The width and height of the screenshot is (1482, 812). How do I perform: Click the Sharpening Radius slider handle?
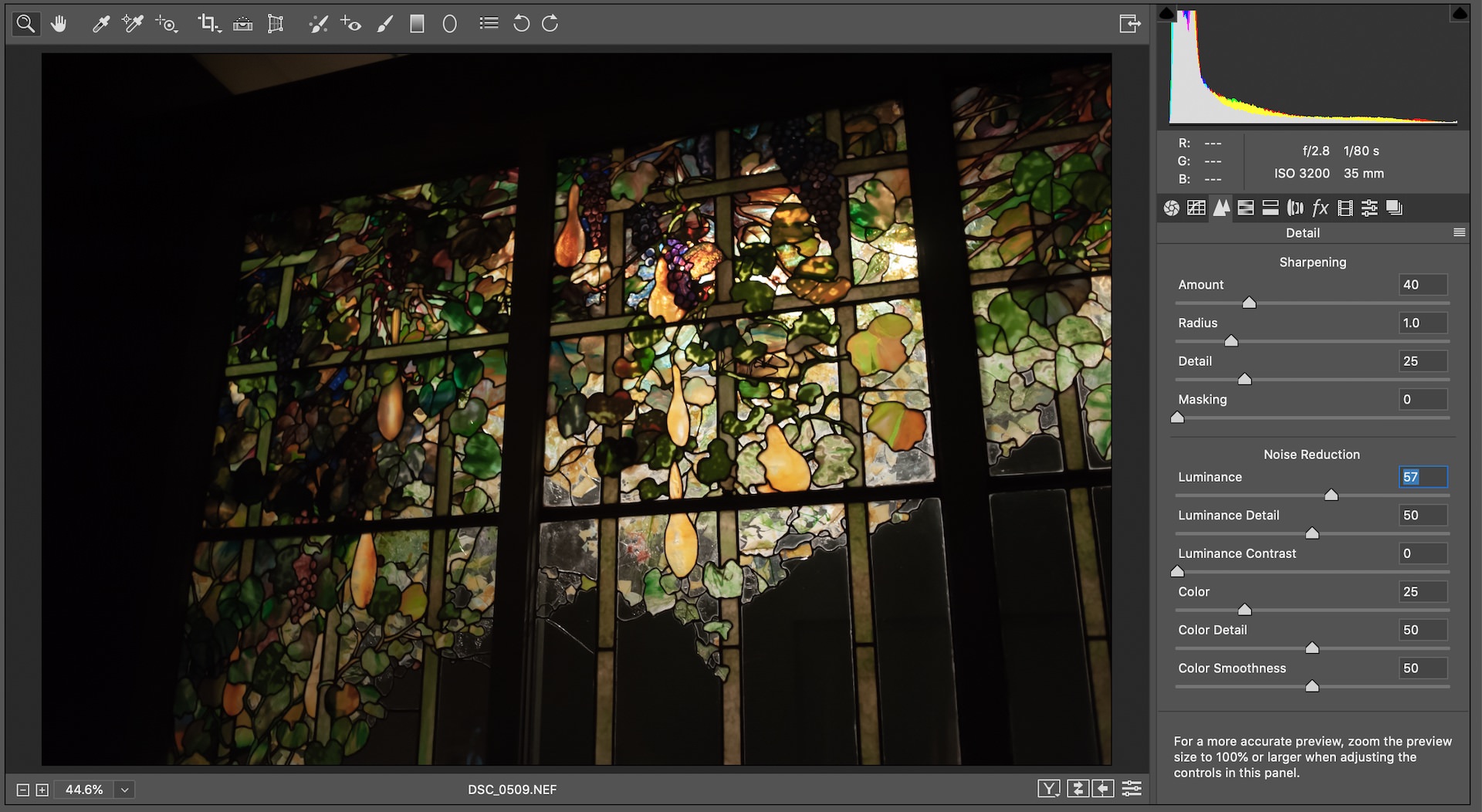tap(1231, 340)
